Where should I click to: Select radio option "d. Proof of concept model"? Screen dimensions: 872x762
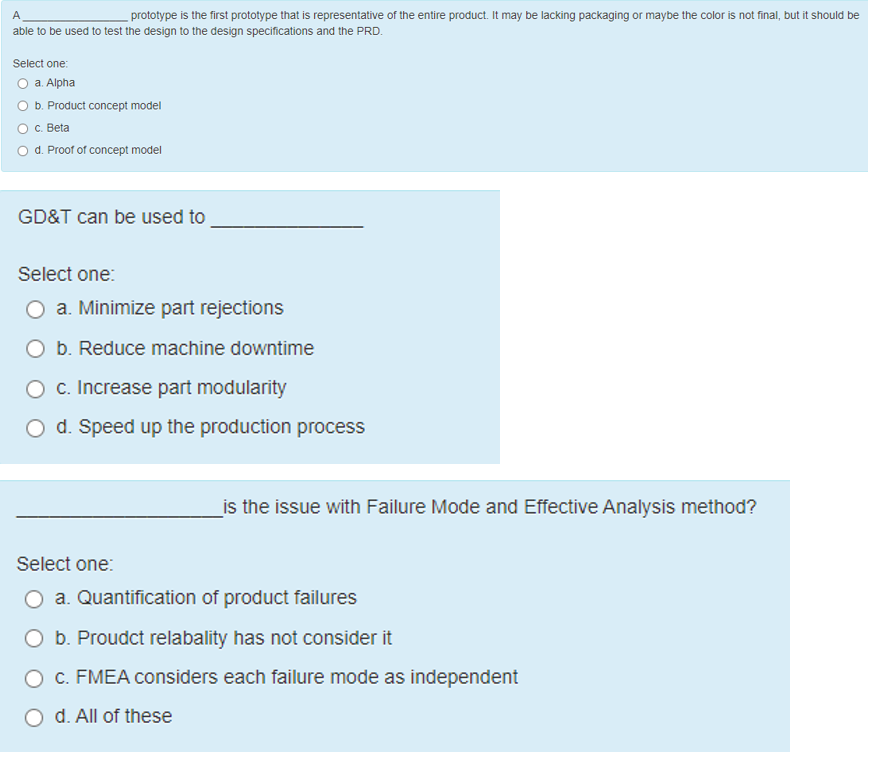tap(22, 150)
